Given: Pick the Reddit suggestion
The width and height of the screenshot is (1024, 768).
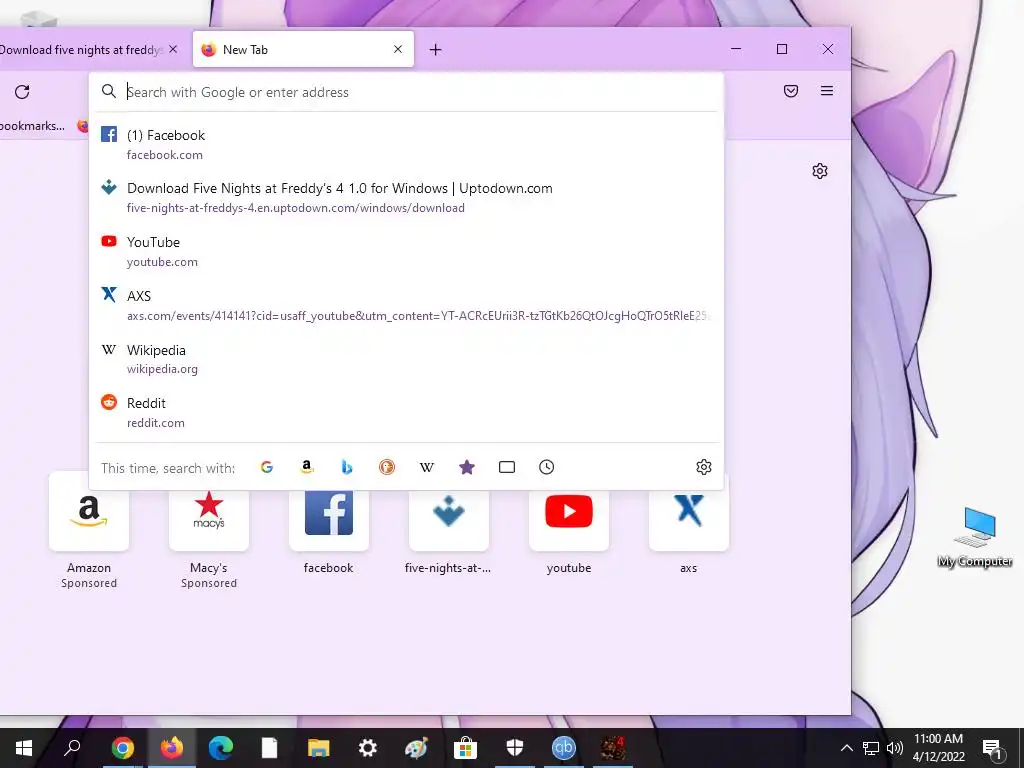Looking at the screenshot, I should 406,412.
